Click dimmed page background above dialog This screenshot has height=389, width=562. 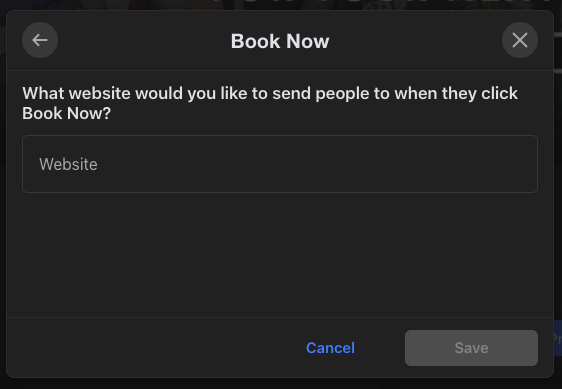[x=281, y=4]
